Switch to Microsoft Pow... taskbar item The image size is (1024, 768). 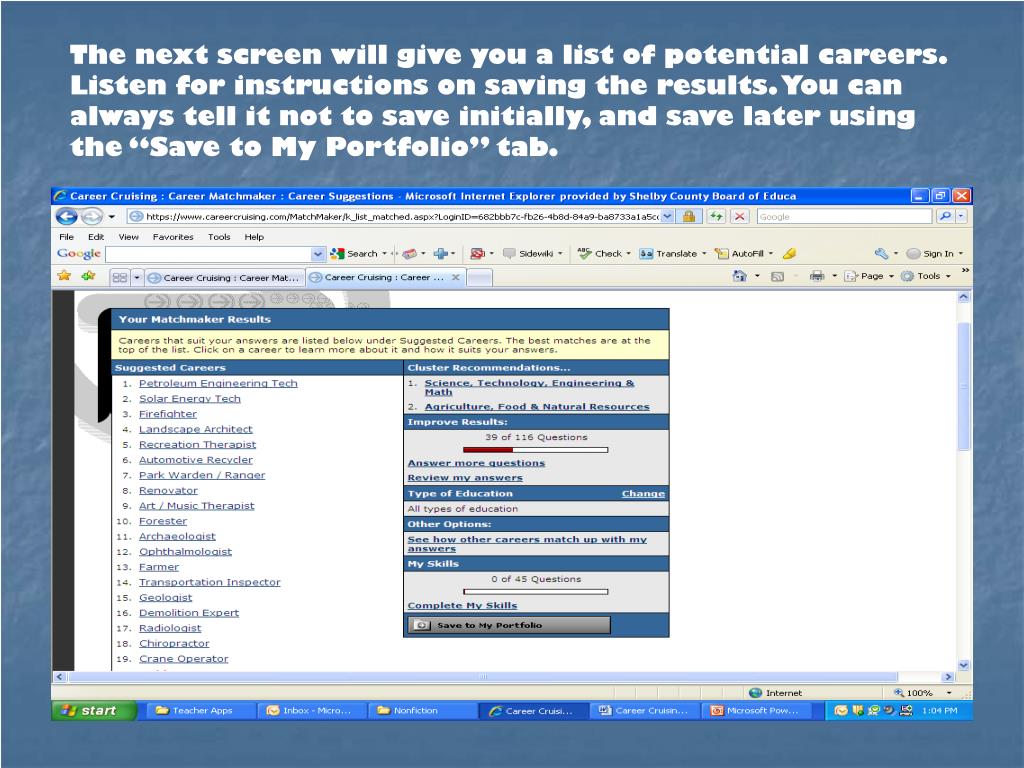pyautogui.click(x=756, y=711)
